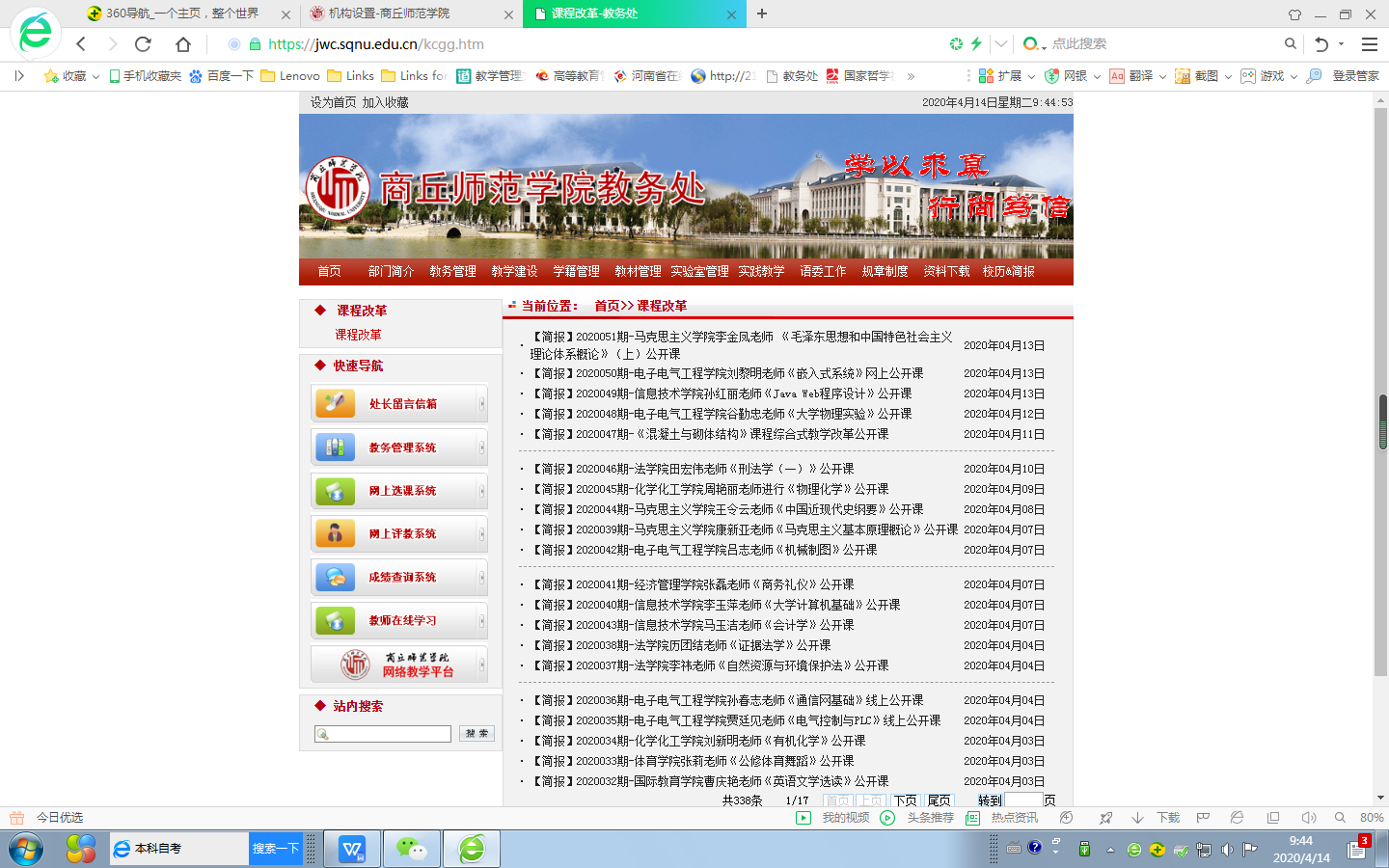Open 我的视频 in status bar
This screenshot has height=868, width=1389.
coord(833,818)
